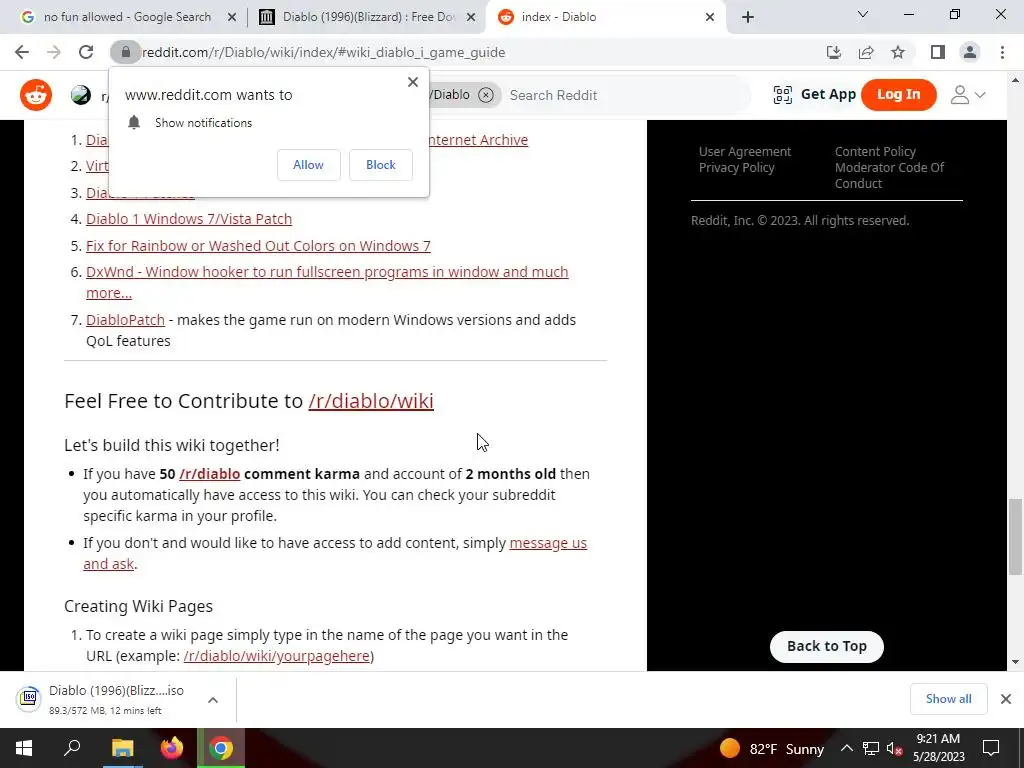
Task: Click Chrome taskbar icon
Action: (221, 748)
